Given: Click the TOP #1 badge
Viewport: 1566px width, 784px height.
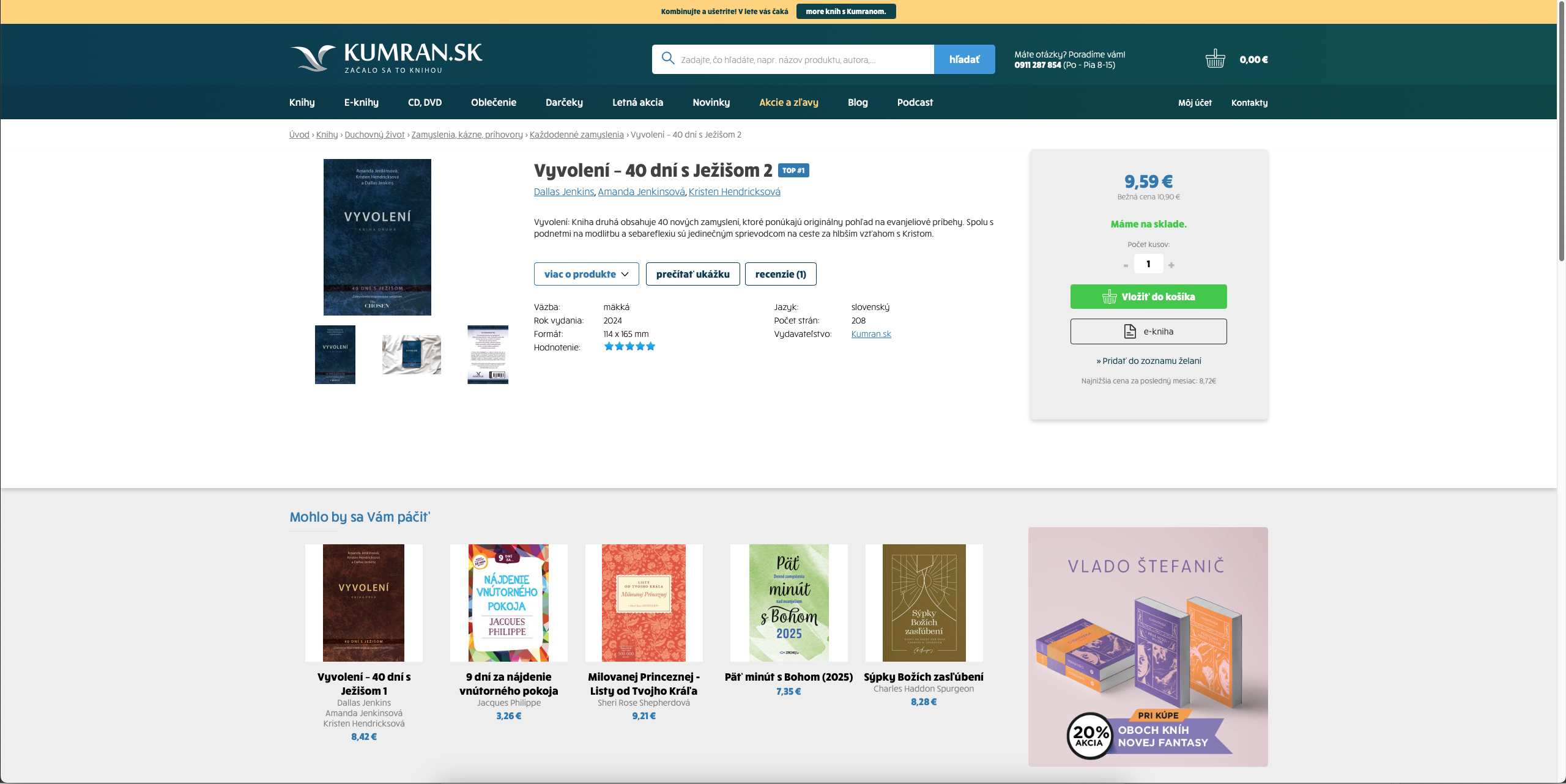Looking at the screenshot, I should [x=793, y=171].
